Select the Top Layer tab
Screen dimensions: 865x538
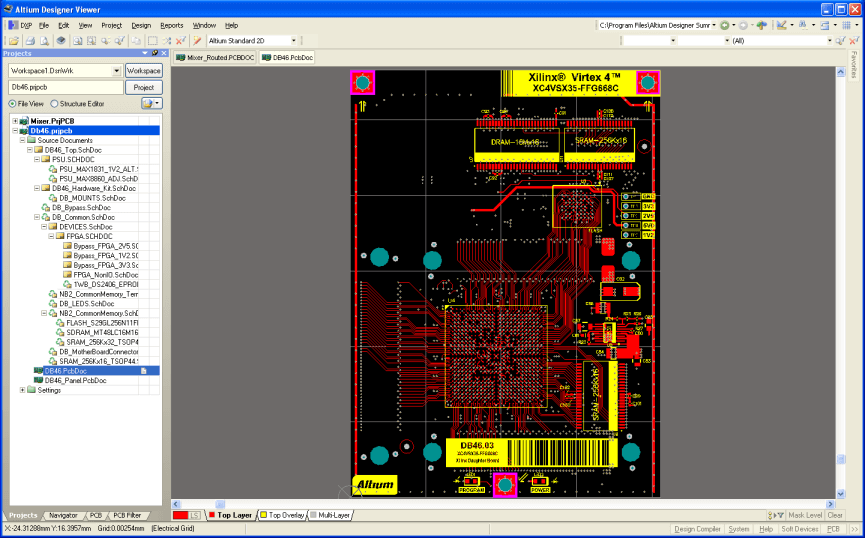pos(231,515)
